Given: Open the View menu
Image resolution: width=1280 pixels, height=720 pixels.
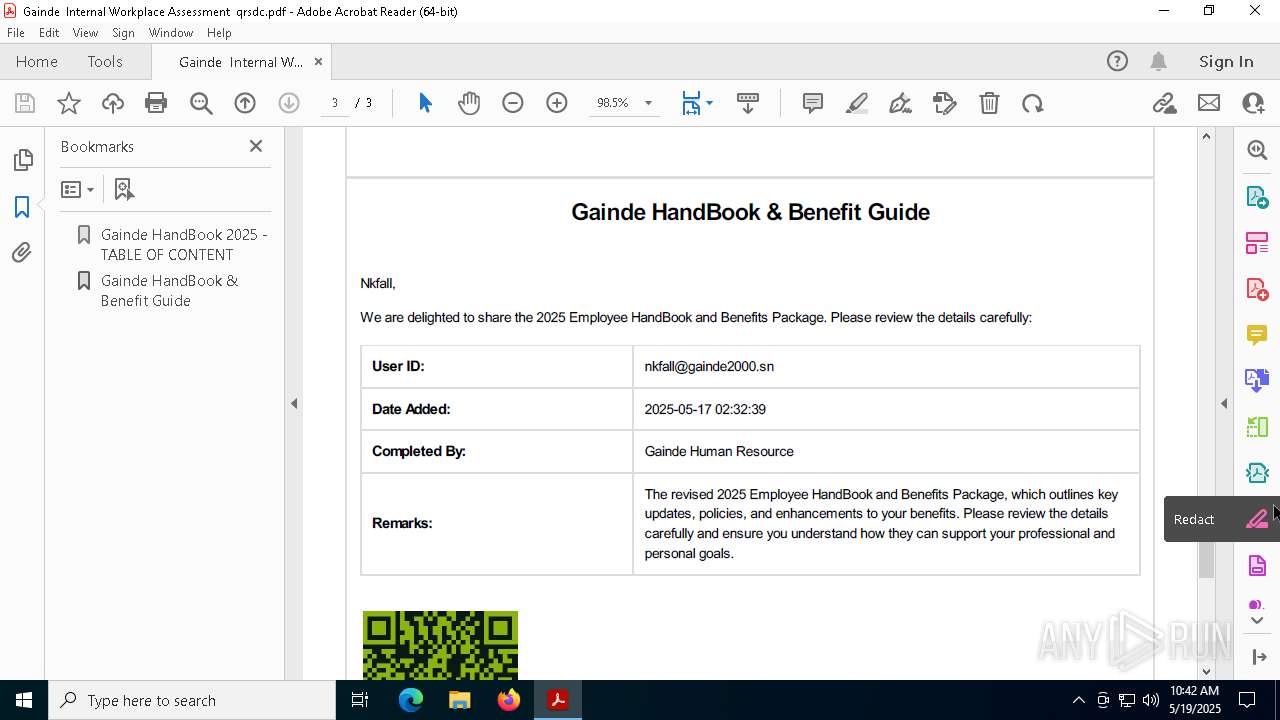Looking at the screenshot, I should point(85,33).
